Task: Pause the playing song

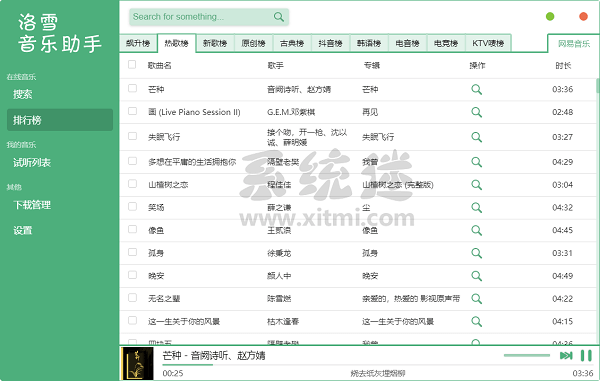Action: pos(586,355)
